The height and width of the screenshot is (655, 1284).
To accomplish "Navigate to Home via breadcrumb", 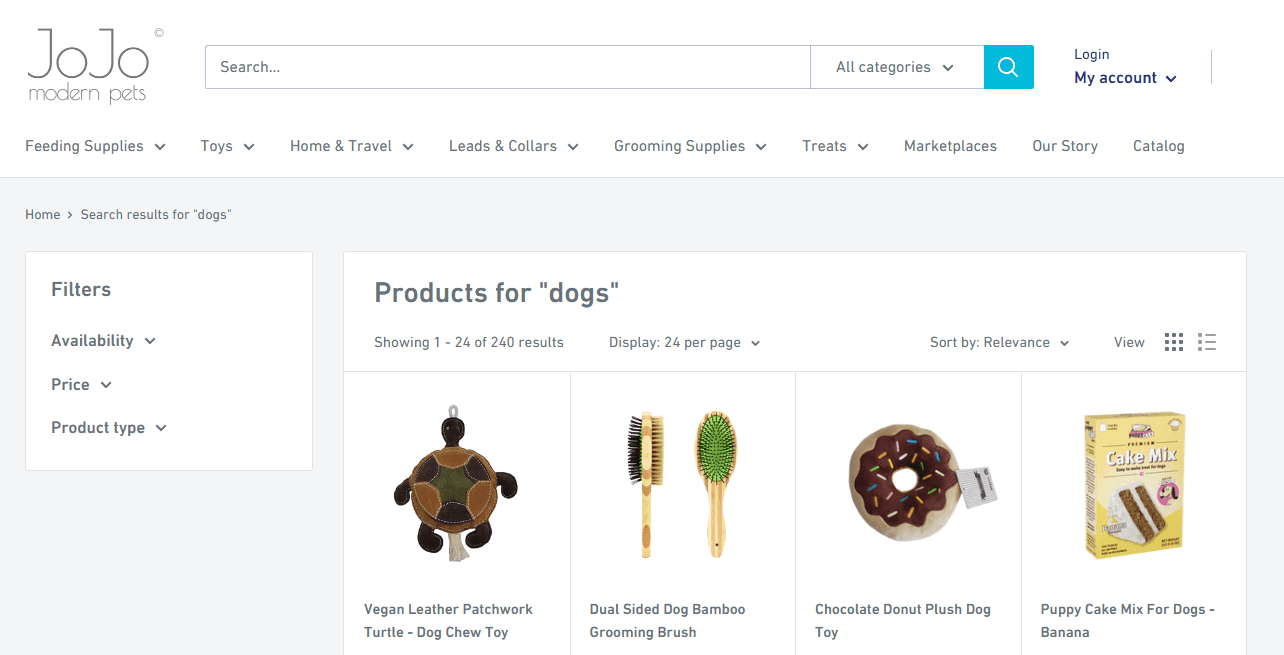I will pos(42,214).
